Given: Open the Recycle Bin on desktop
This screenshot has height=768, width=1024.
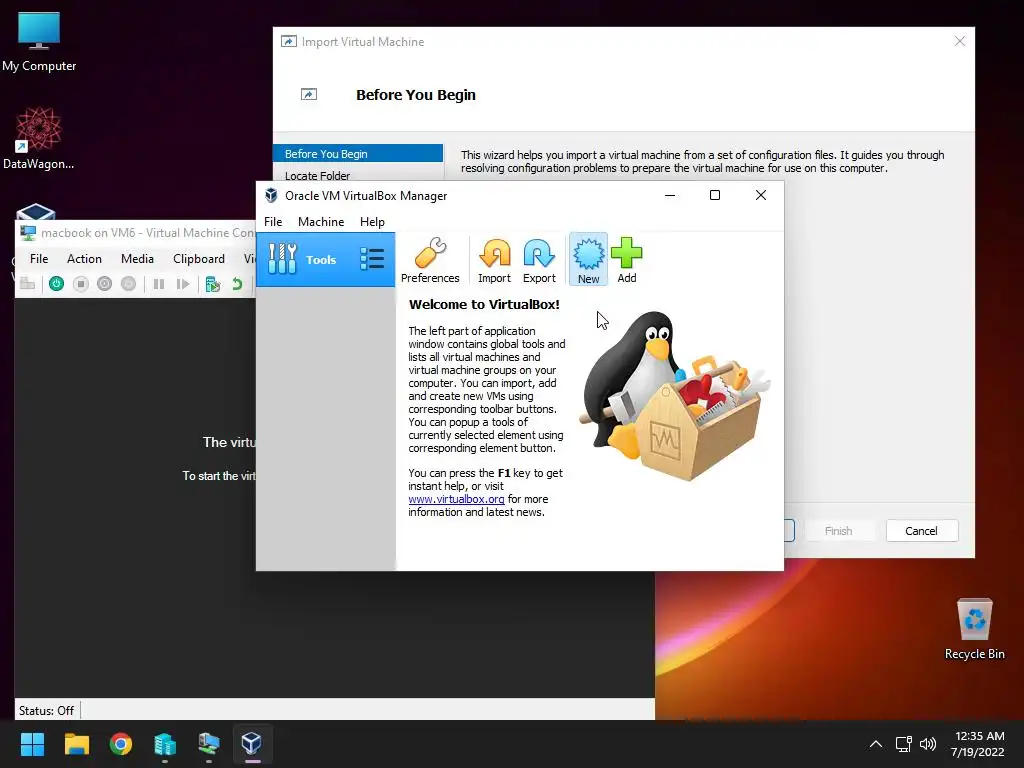Looking at the screenshot, I should pyautogui.click(x=974, y=629).
